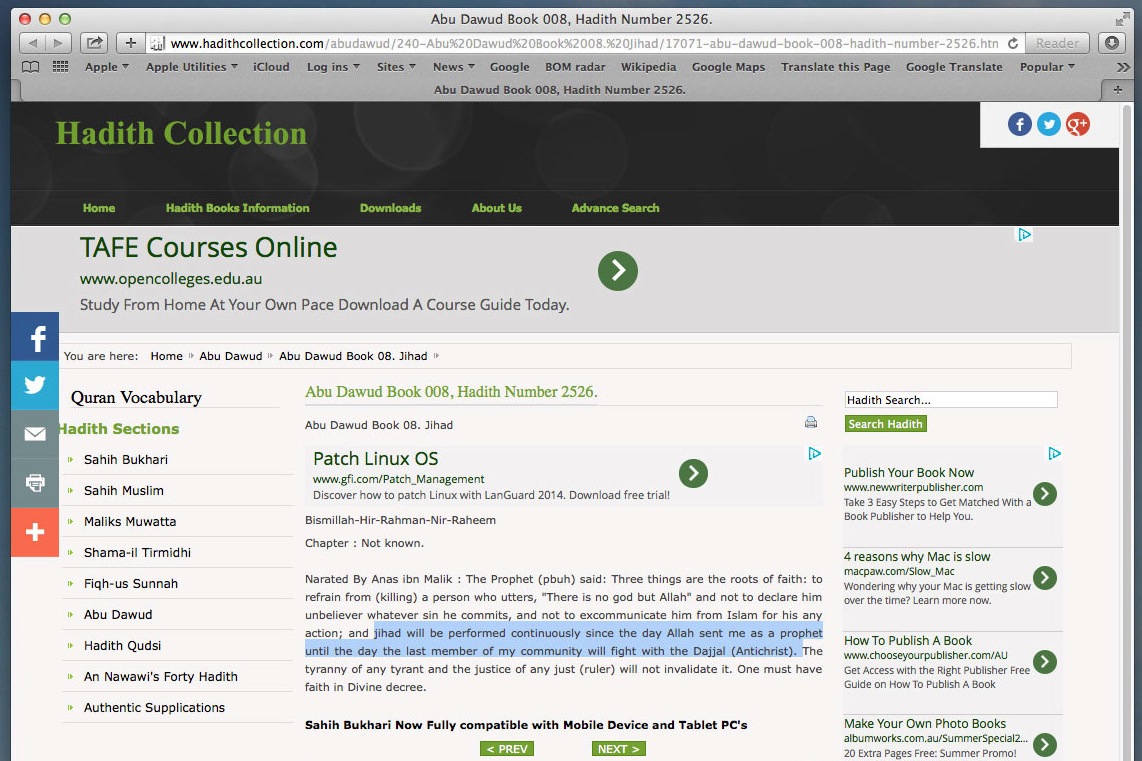Open the Apple Utilities bookmarks dropdown
The width and height of the screenshot is (1142, 761).
(x=192, y=67)
